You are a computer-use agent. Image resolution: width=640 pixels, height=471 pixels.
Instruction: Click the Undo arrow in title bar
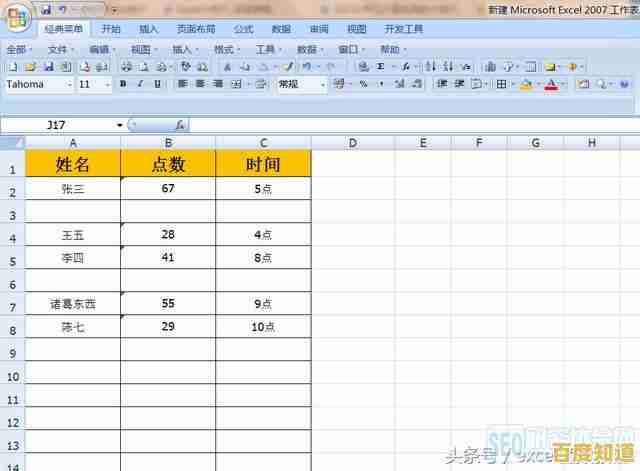click(x=63, y=9)
